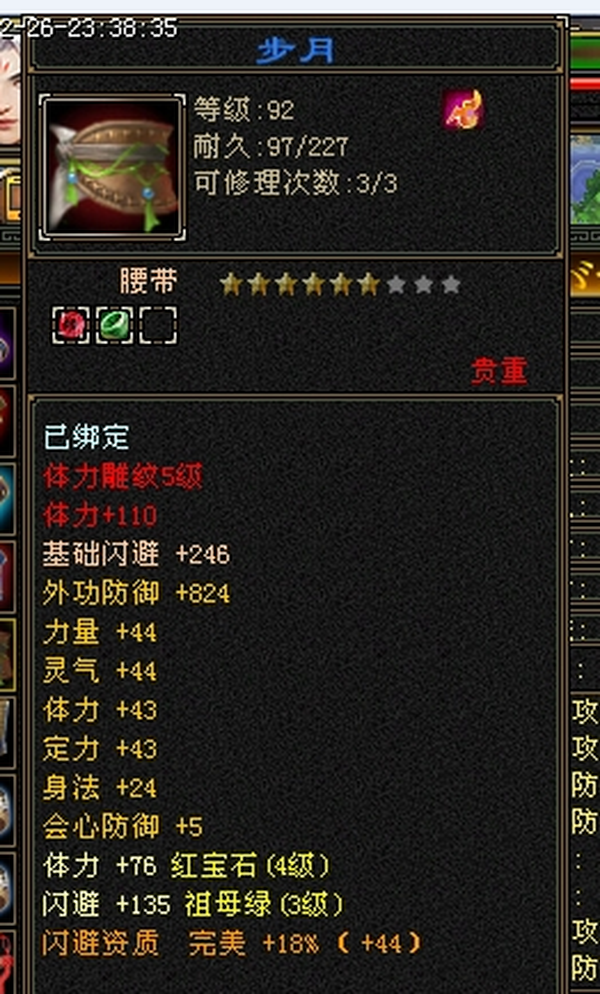
Task: Click the red 贵重 label
Action: point(499,372)
